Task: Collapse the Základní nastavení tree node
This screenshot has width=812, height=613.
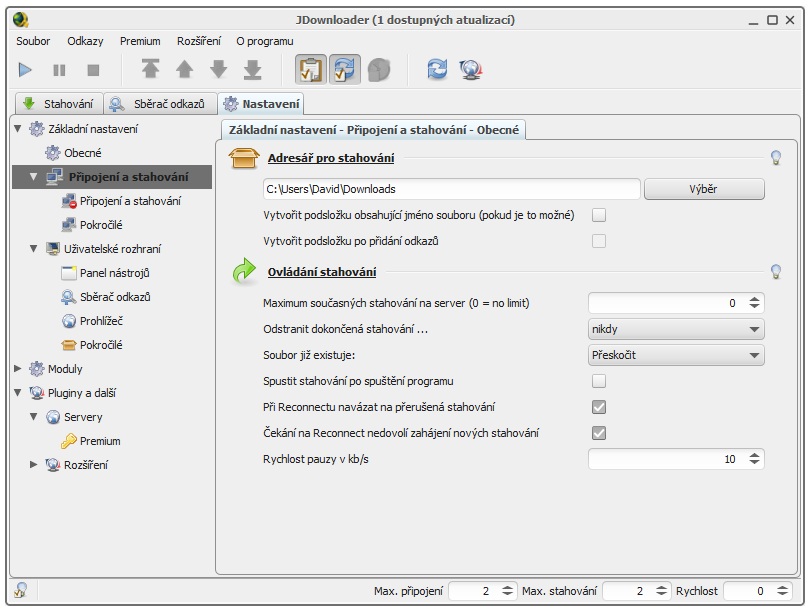Action: coord(18,128)
